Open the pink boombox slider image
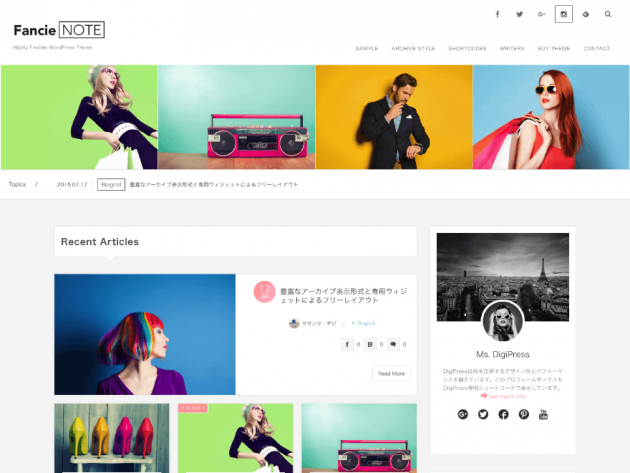The image size is (630, 473). click(237, 117)
